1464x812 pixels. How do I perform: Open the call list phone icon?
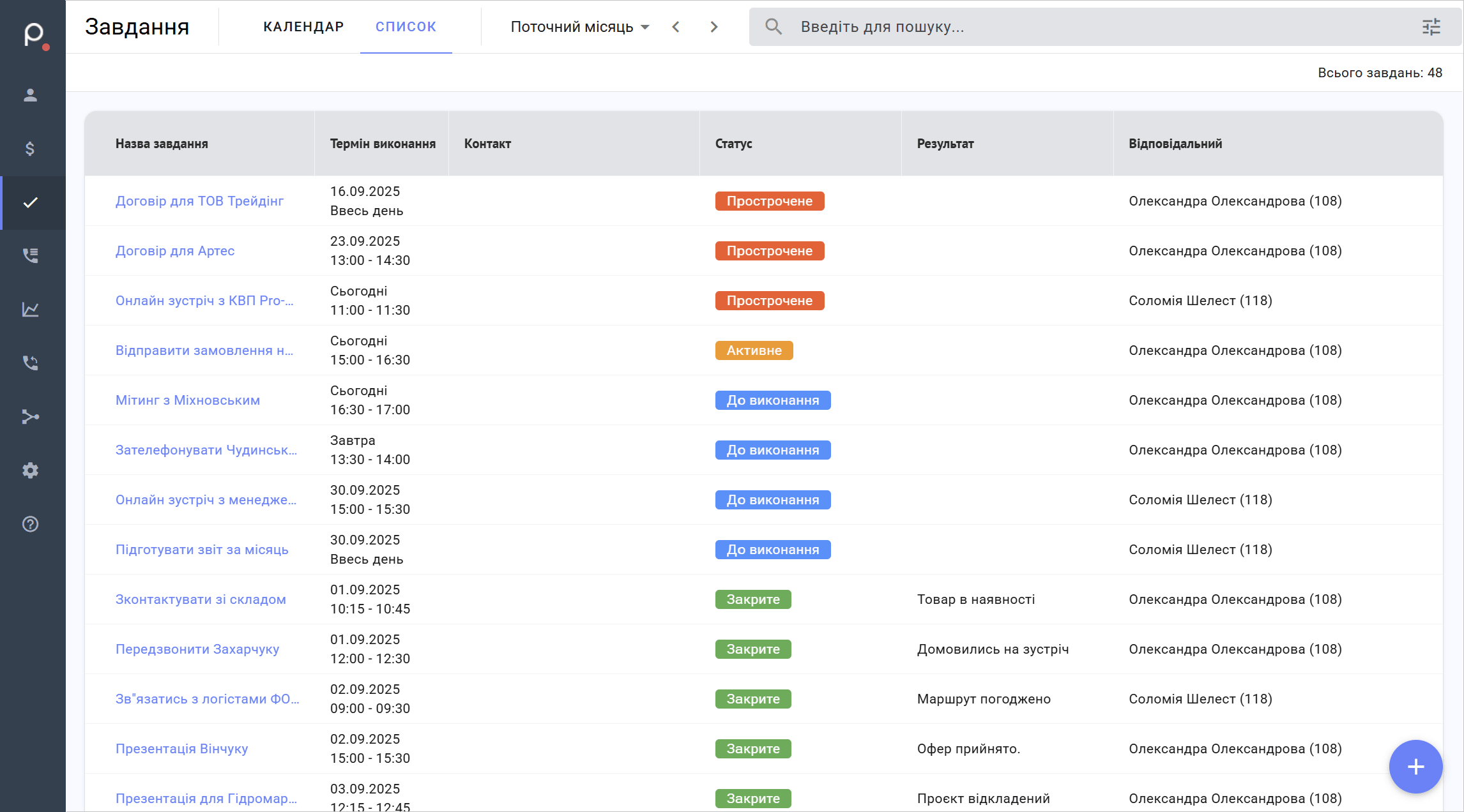coord(30,255)
